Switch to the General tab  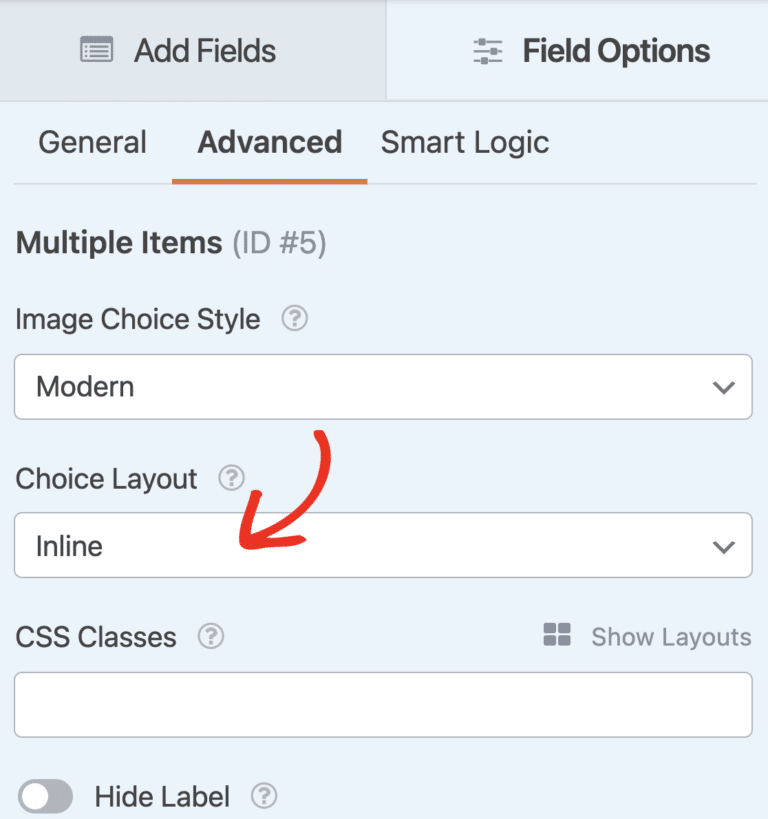(x=92, y=142)
